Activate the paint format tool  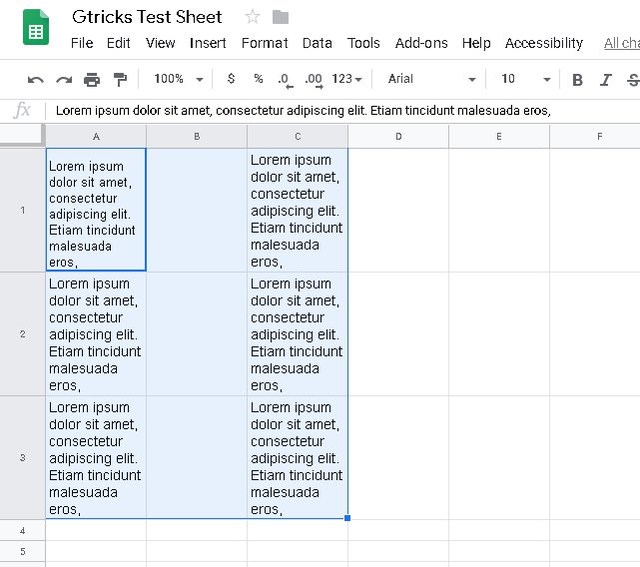[120, 79]
